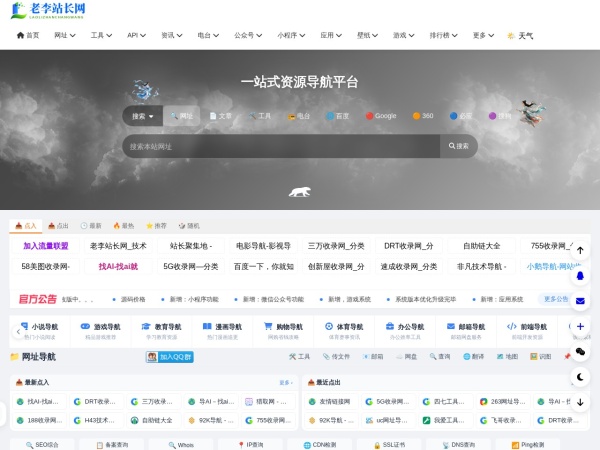The width and height of the screenshot is (600, 450).
Task: Open the 搜索 category dropdown in banner
Action: [143, 116]
